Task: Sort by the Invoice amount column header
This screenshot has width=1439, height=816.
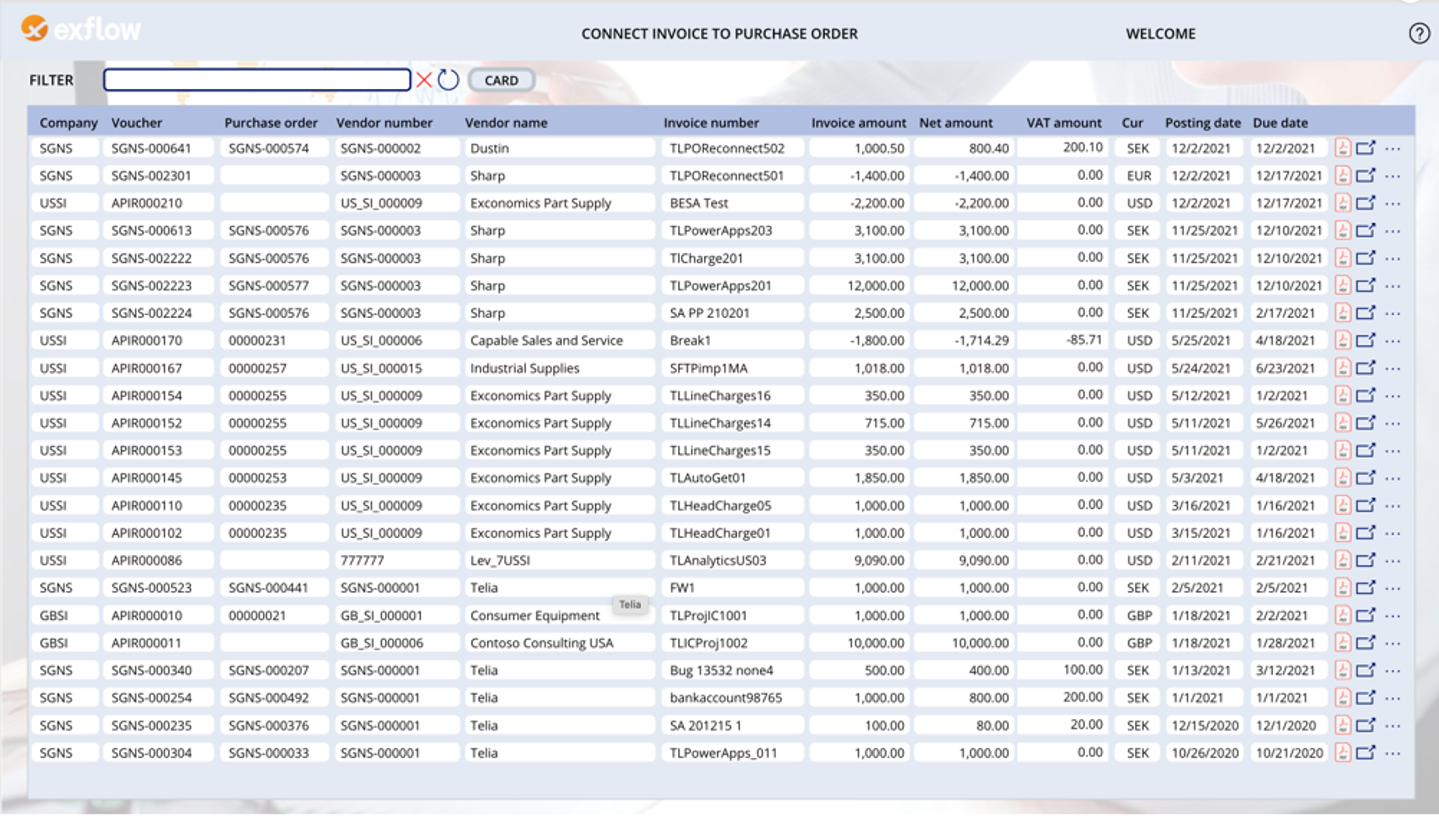Action: coord(858,123)
